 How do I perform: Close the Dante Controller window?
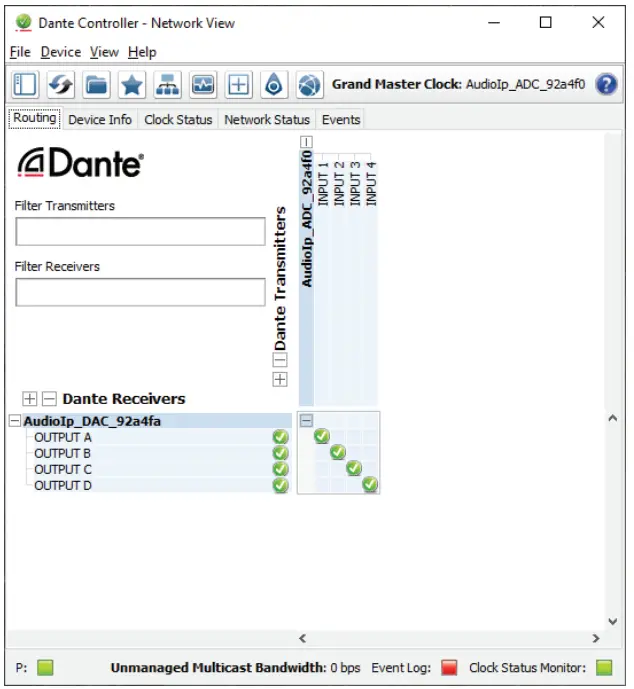pos(598,22)
